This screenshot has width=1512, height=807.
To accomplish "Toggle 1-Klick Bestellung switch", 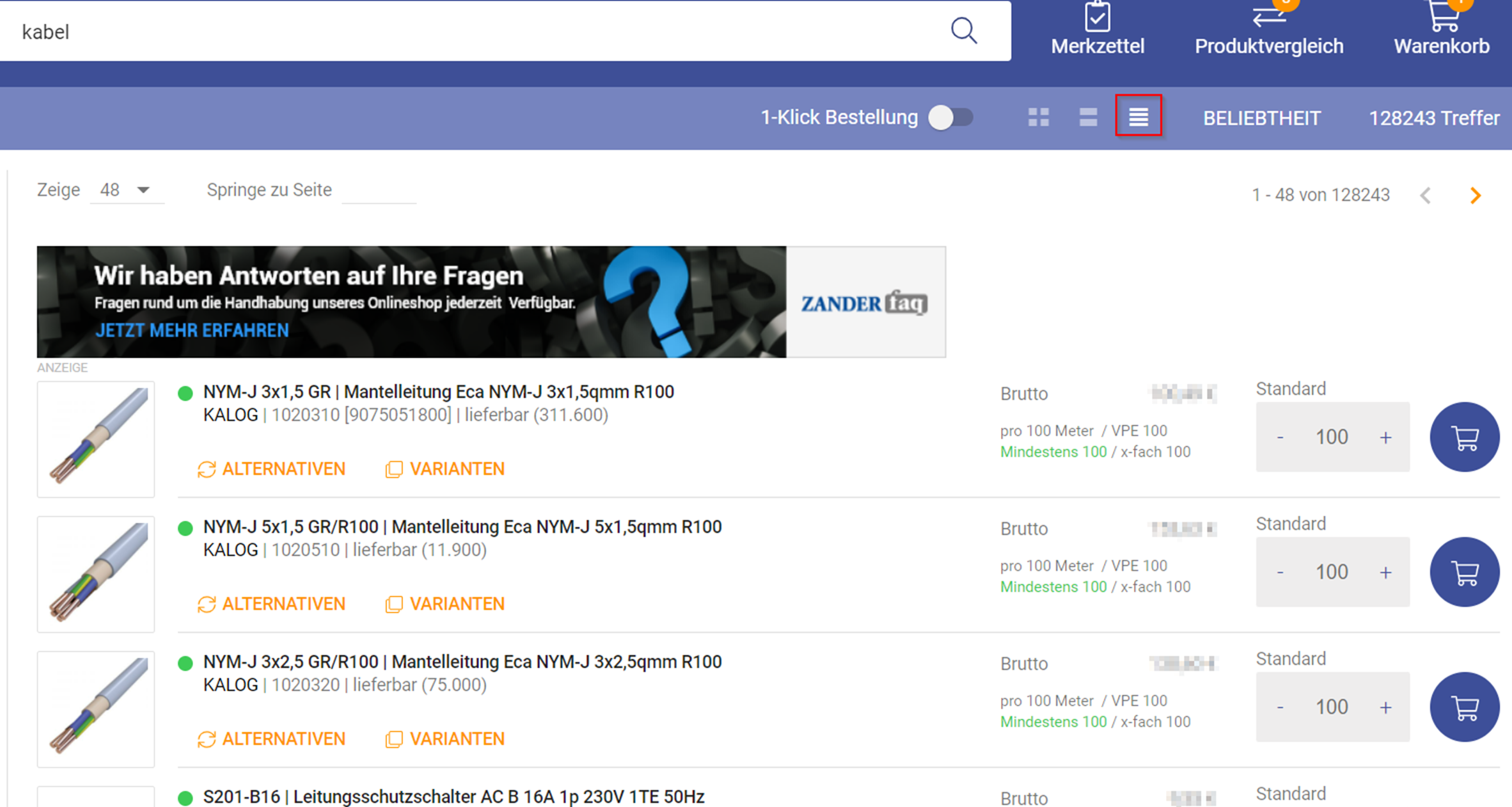I will (950, 118).
